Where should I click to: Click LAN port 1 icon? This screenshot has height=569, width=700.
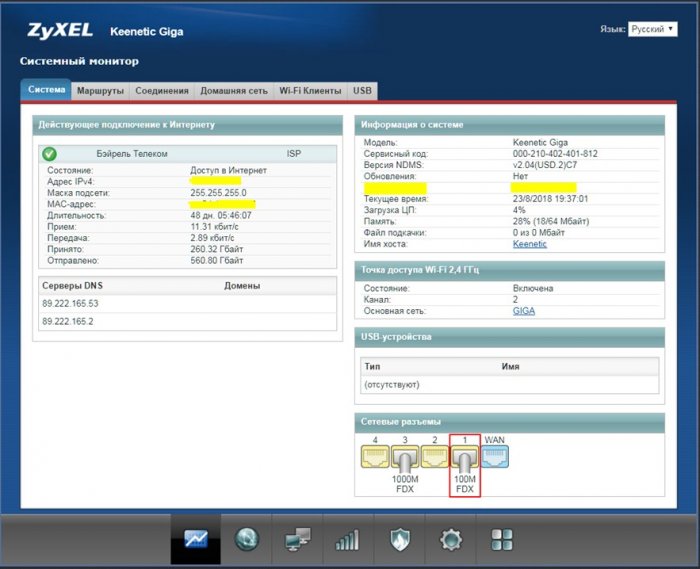(465, 457)
